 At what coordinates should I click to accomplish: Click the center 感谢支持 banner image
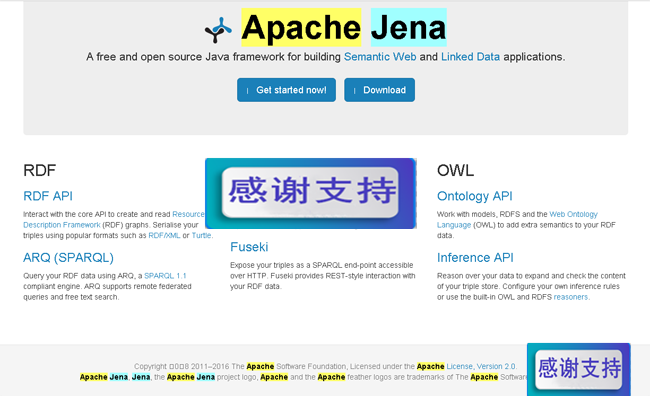(x=310, y=193)
